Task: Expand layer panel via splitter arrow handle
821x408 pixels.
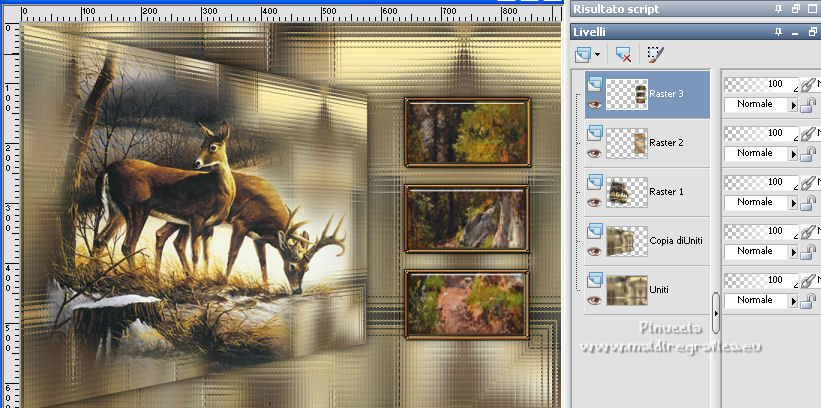Action: 716,313
